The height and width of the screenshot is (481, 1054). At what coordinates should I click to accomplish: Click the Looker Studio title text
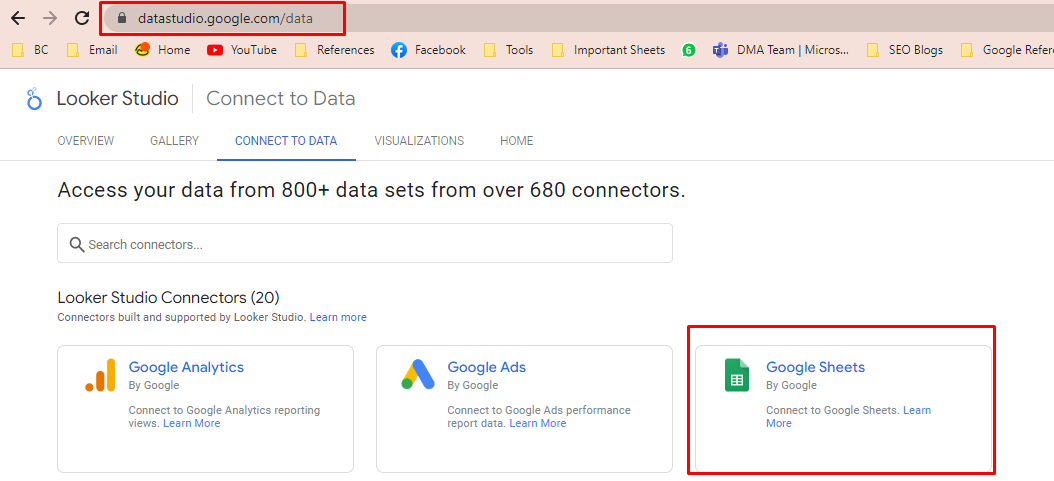118,99
